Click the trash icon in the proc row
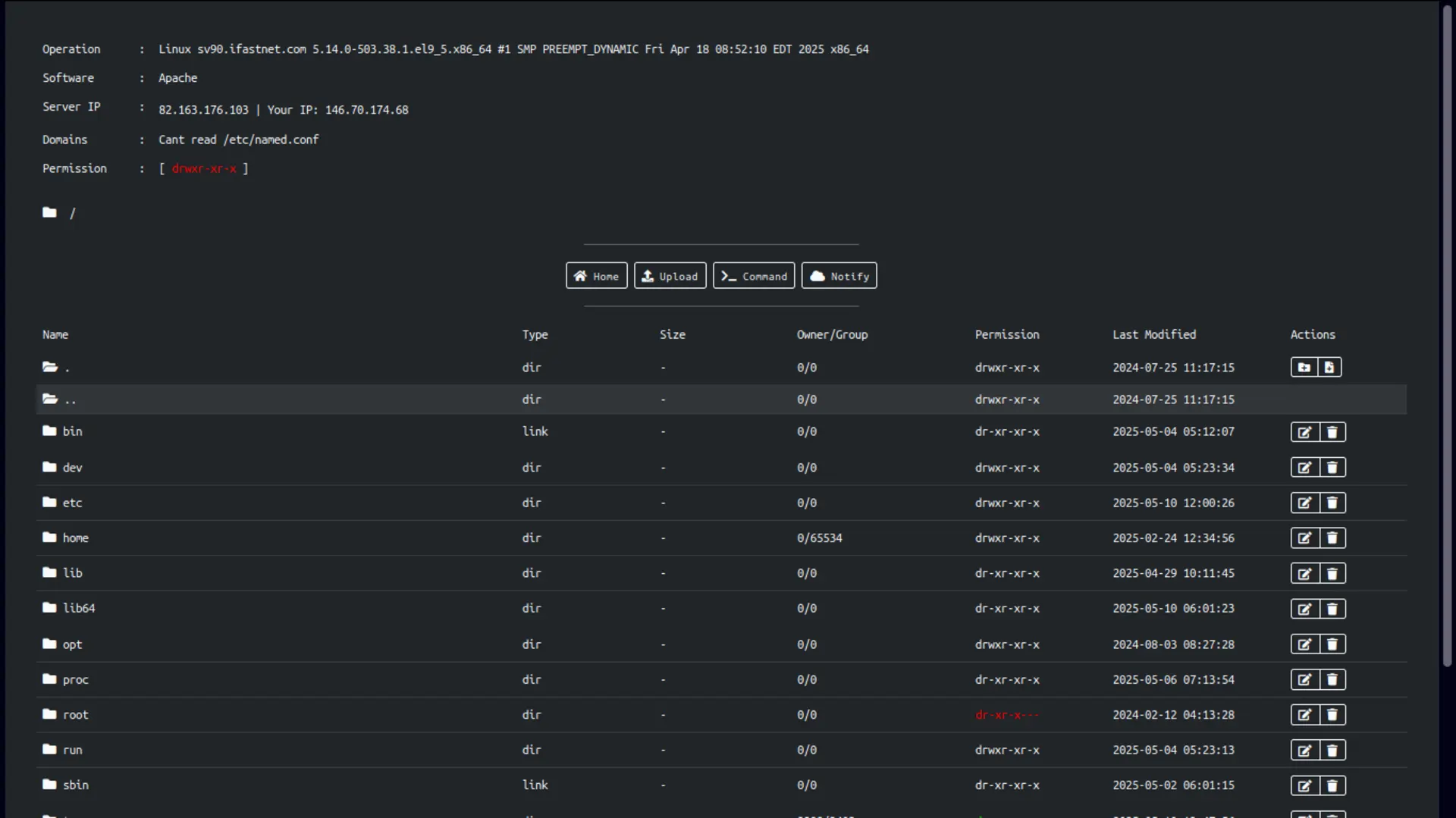 1332,680
